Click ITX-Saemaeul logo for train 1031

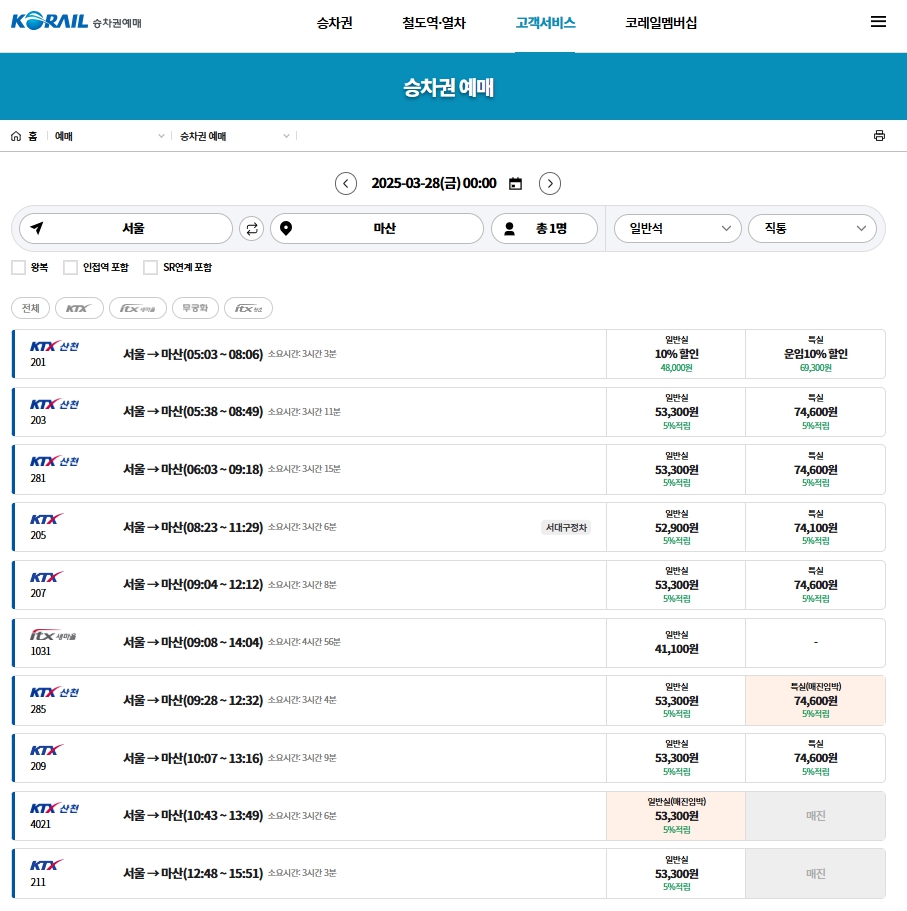(53, 635)
